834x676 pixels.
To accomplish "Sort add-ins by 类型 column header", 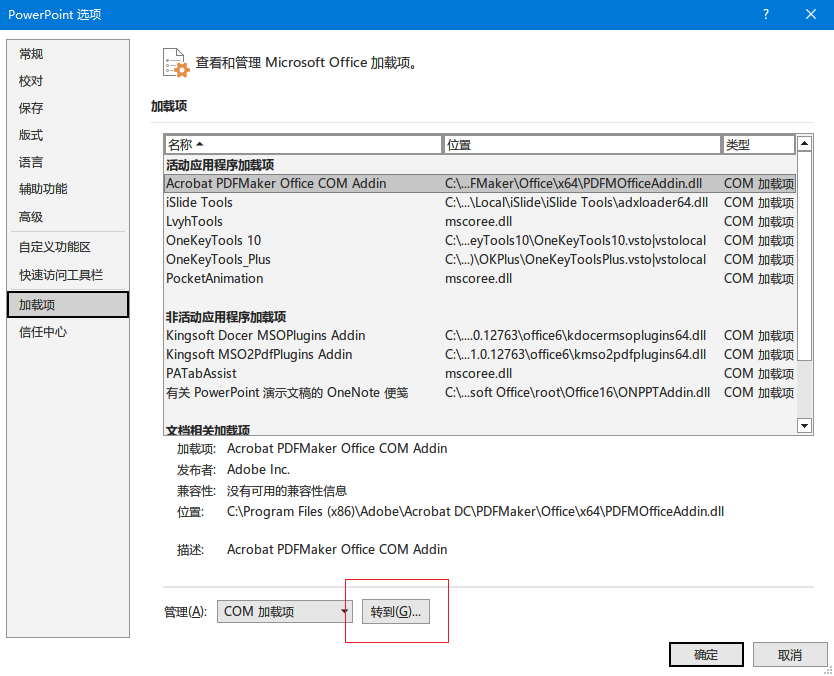I will click(758, 145).
